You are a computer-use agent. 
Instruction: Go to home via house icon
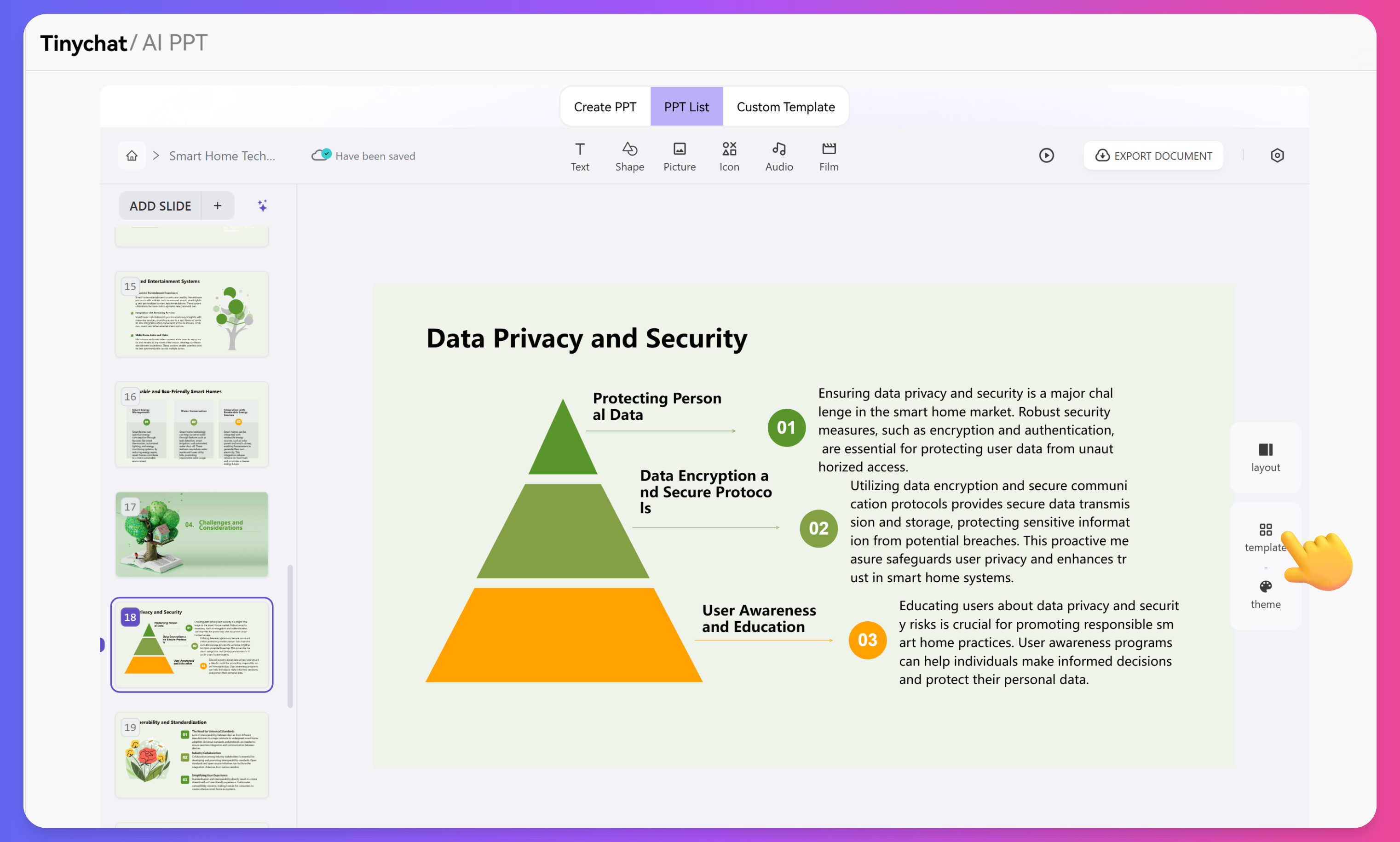pyautogui.click(x=132, y=155)
